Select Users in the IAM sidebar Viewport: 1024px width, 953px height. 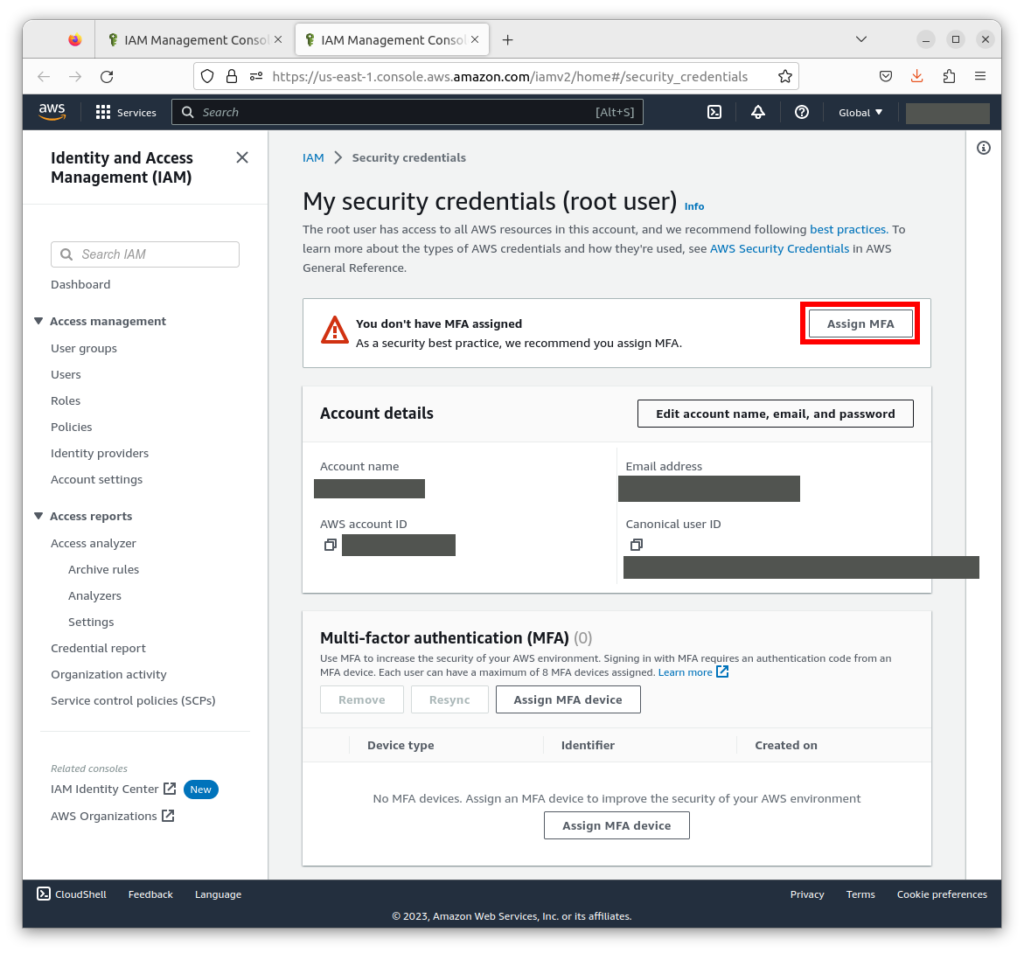pyautogui.click(x=65, y=374)
